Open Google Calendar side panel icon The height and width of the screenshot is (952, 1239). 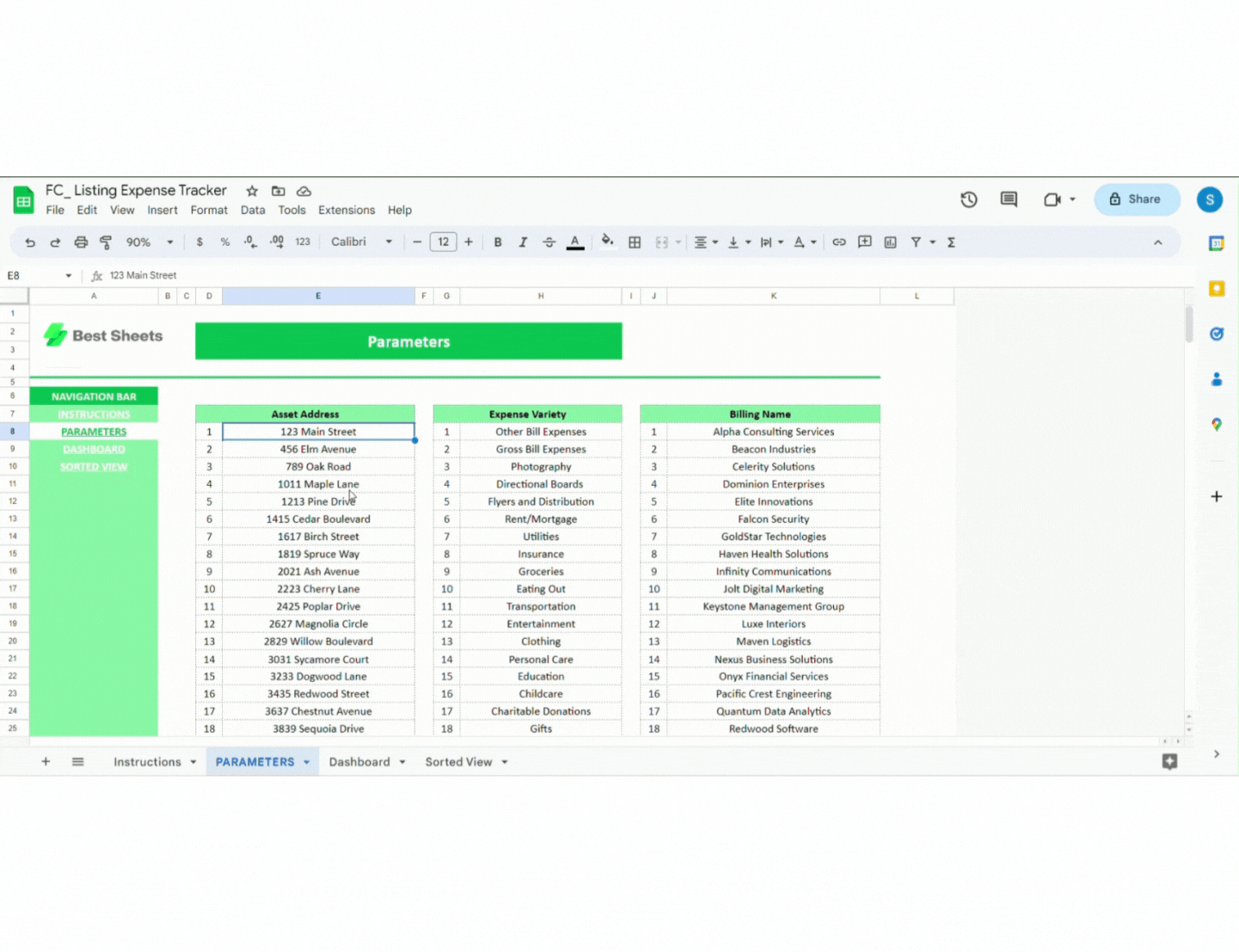click(x=1217, y=243)
